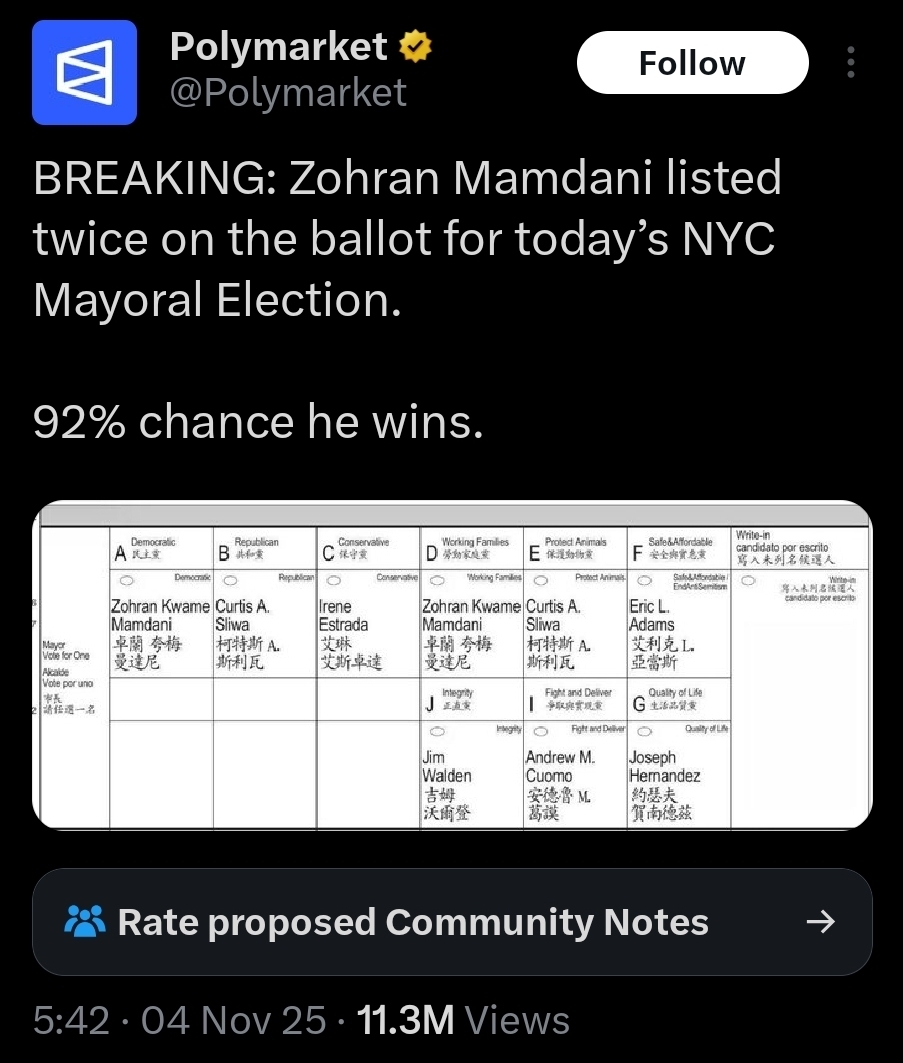Open the three-dot more options menu
Viewport: 903px width, 1063px height.
851,63
